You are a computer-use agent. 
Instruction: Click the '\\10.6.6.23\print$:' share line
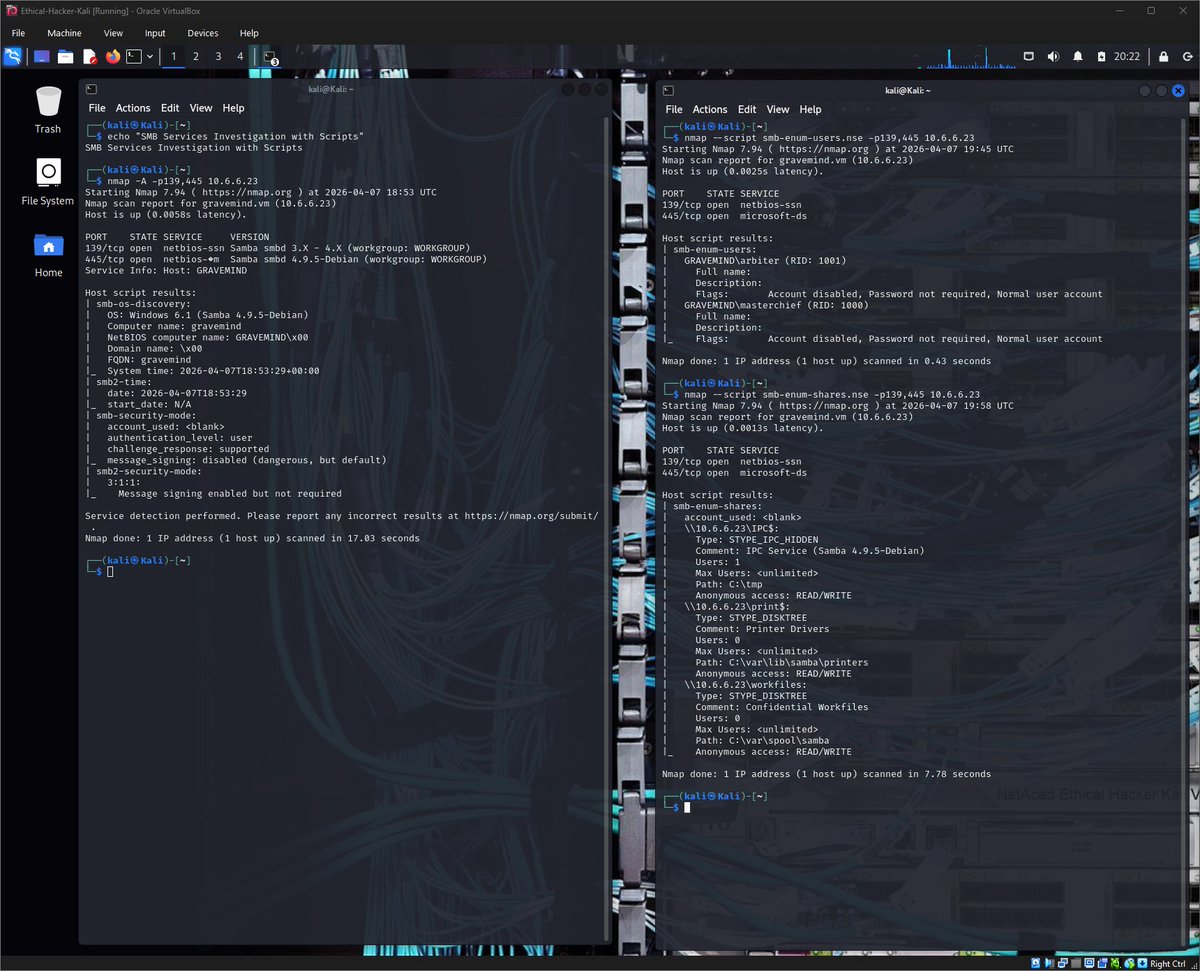click(737, 606)
